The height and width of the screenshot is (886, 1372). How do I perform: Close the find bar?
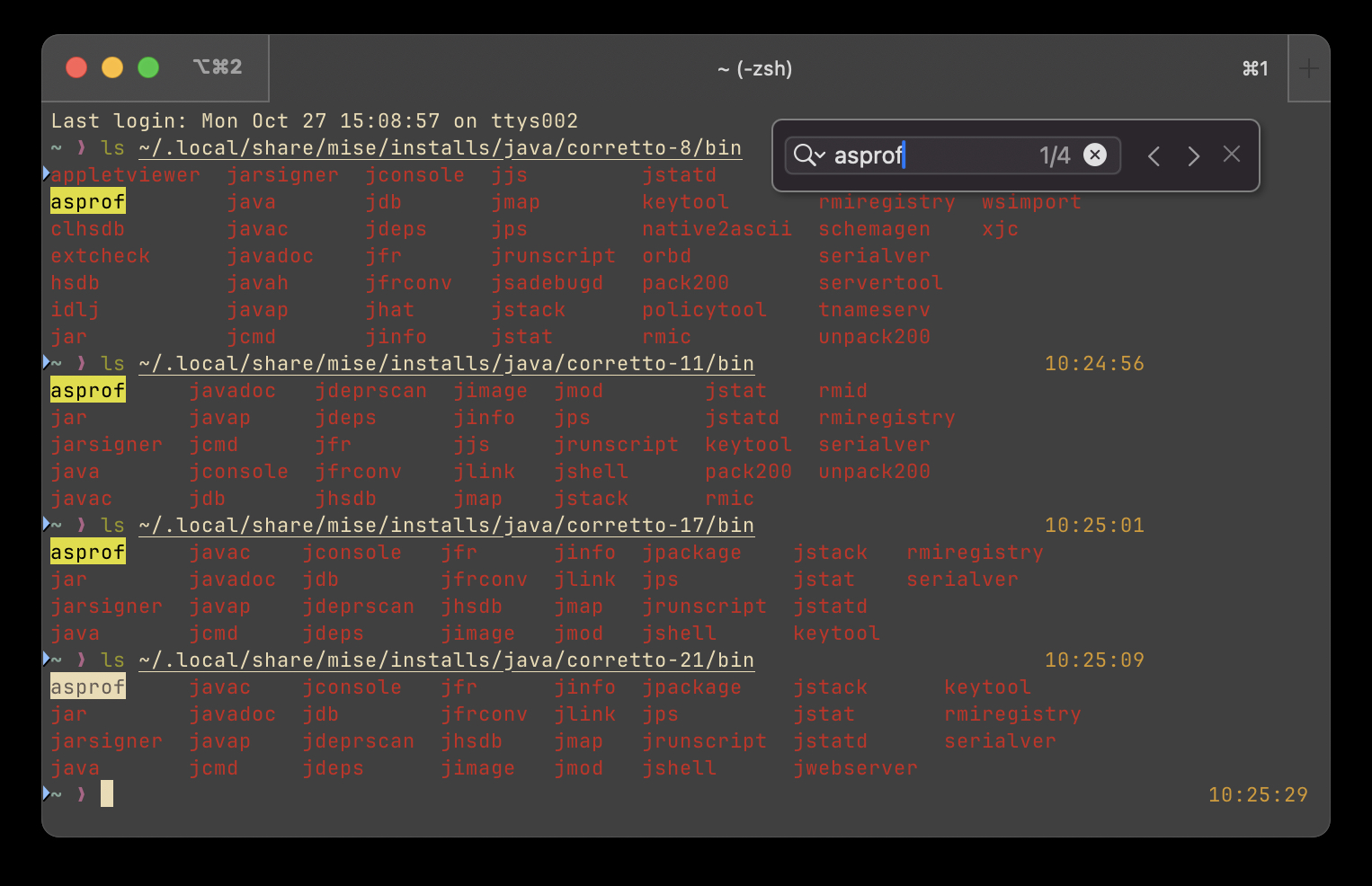pos(1231,155)
